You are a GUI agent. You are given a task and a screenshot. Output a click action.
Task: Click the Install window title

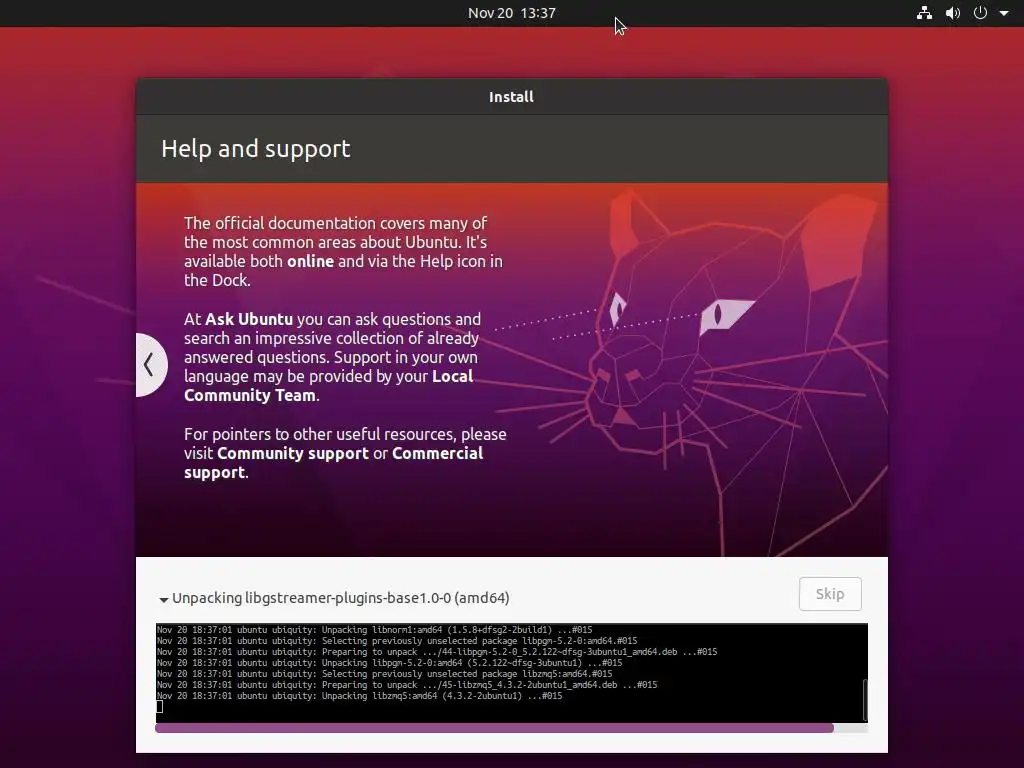tap(511, 97)
